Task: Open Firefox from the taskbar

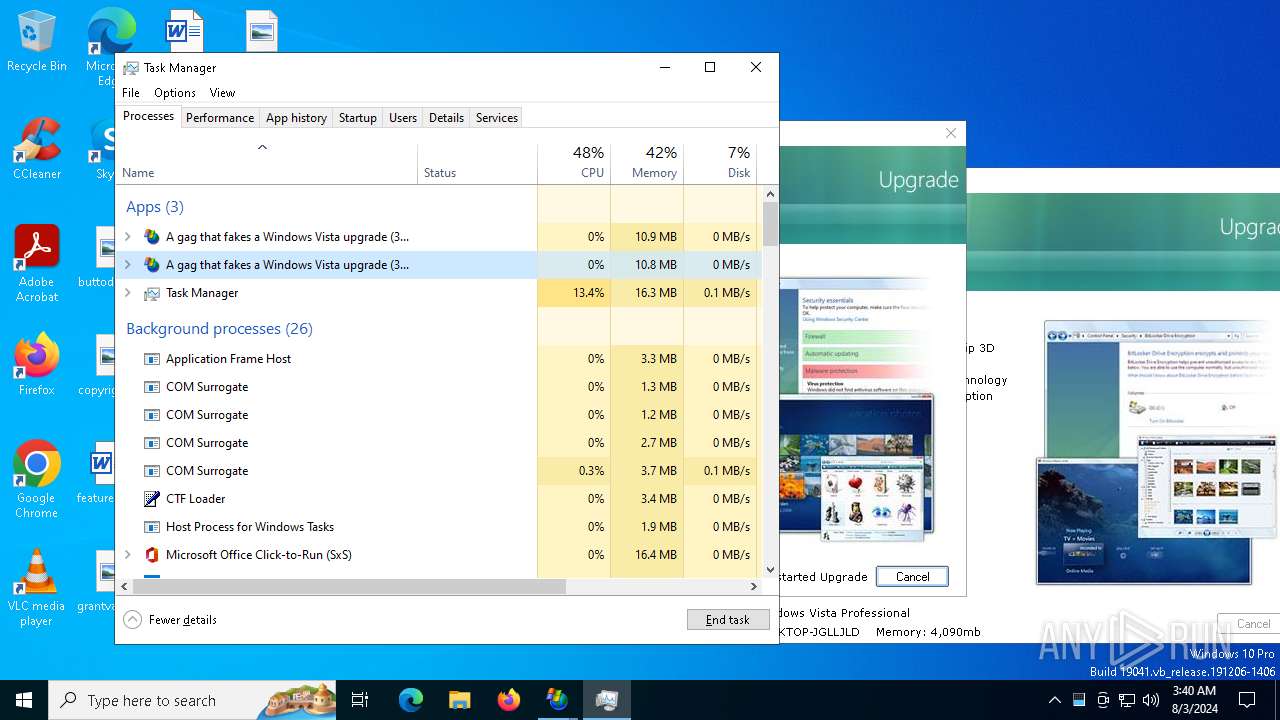Action: [x=508, y=700]
